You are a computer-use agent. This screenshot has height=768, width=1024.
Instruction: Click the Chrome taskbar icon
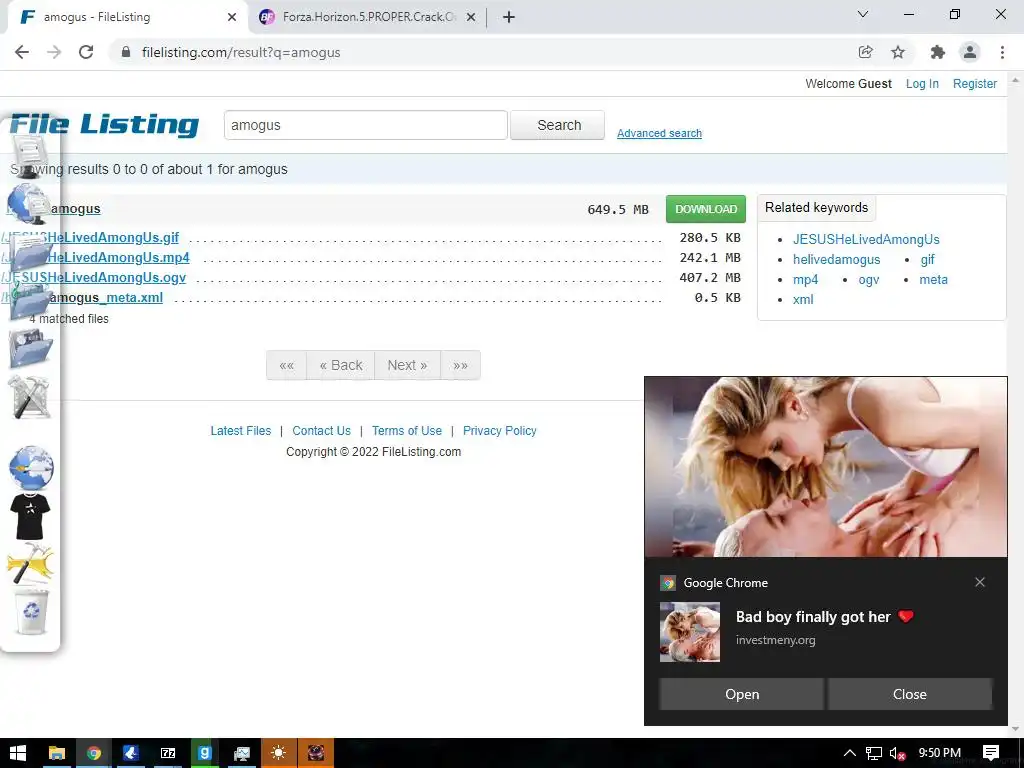(x=93, y=753)
